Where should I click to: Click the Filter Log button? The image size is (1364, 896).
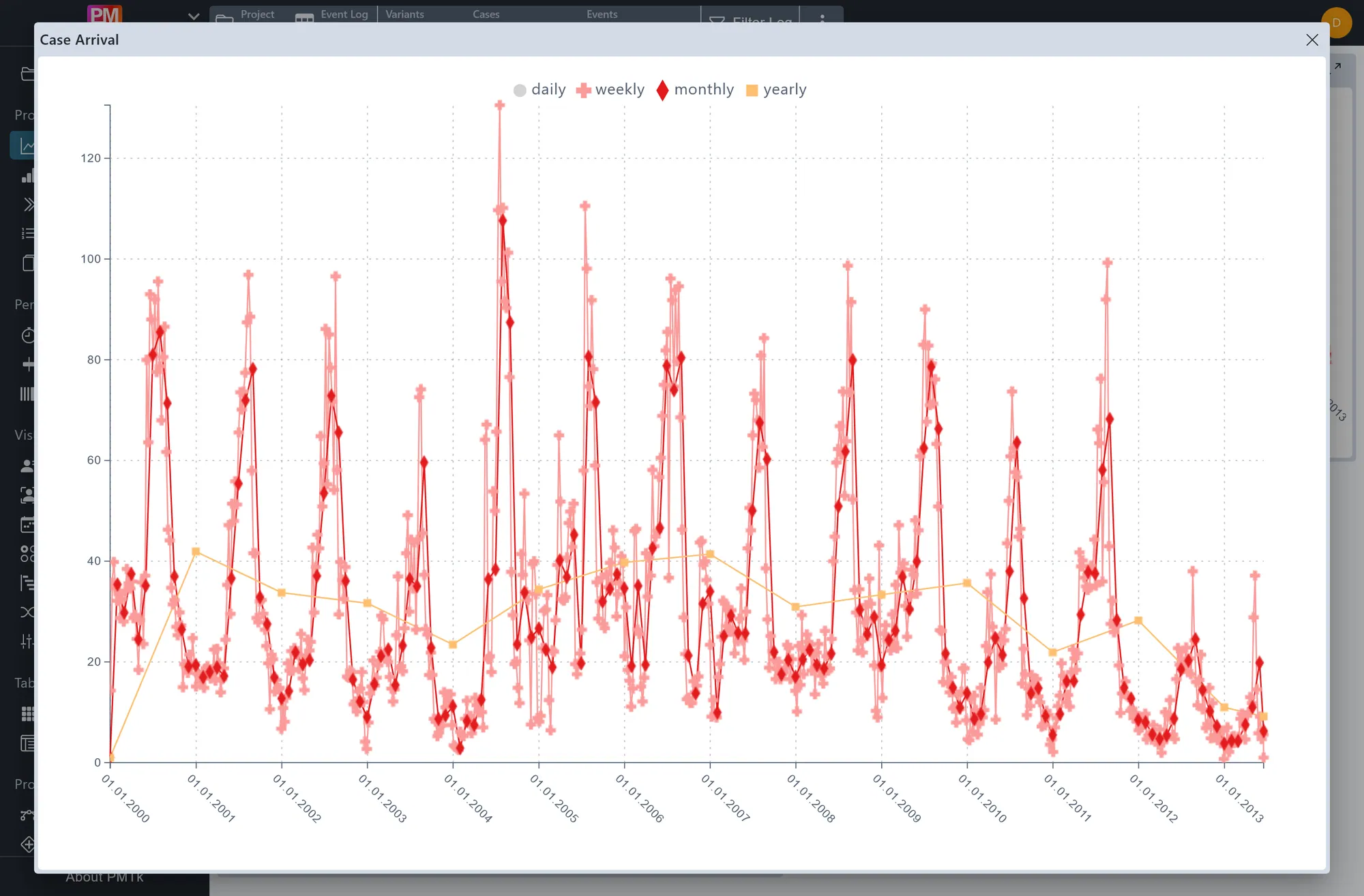[x=750, y=18]
